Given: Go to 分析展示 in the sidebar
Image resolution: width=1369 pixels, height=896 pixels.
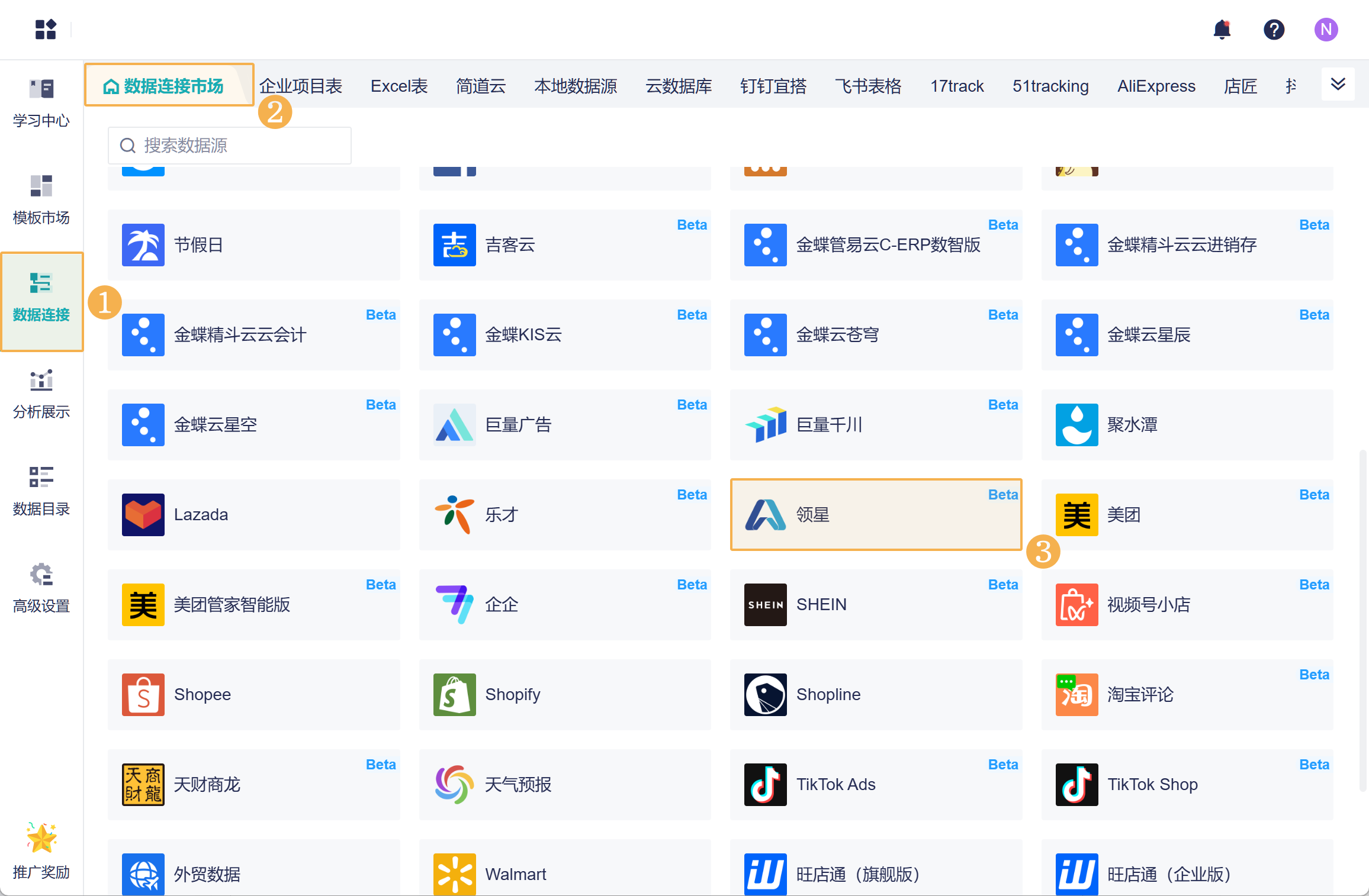Looking at the screenshot, I should tap(41, 394).
